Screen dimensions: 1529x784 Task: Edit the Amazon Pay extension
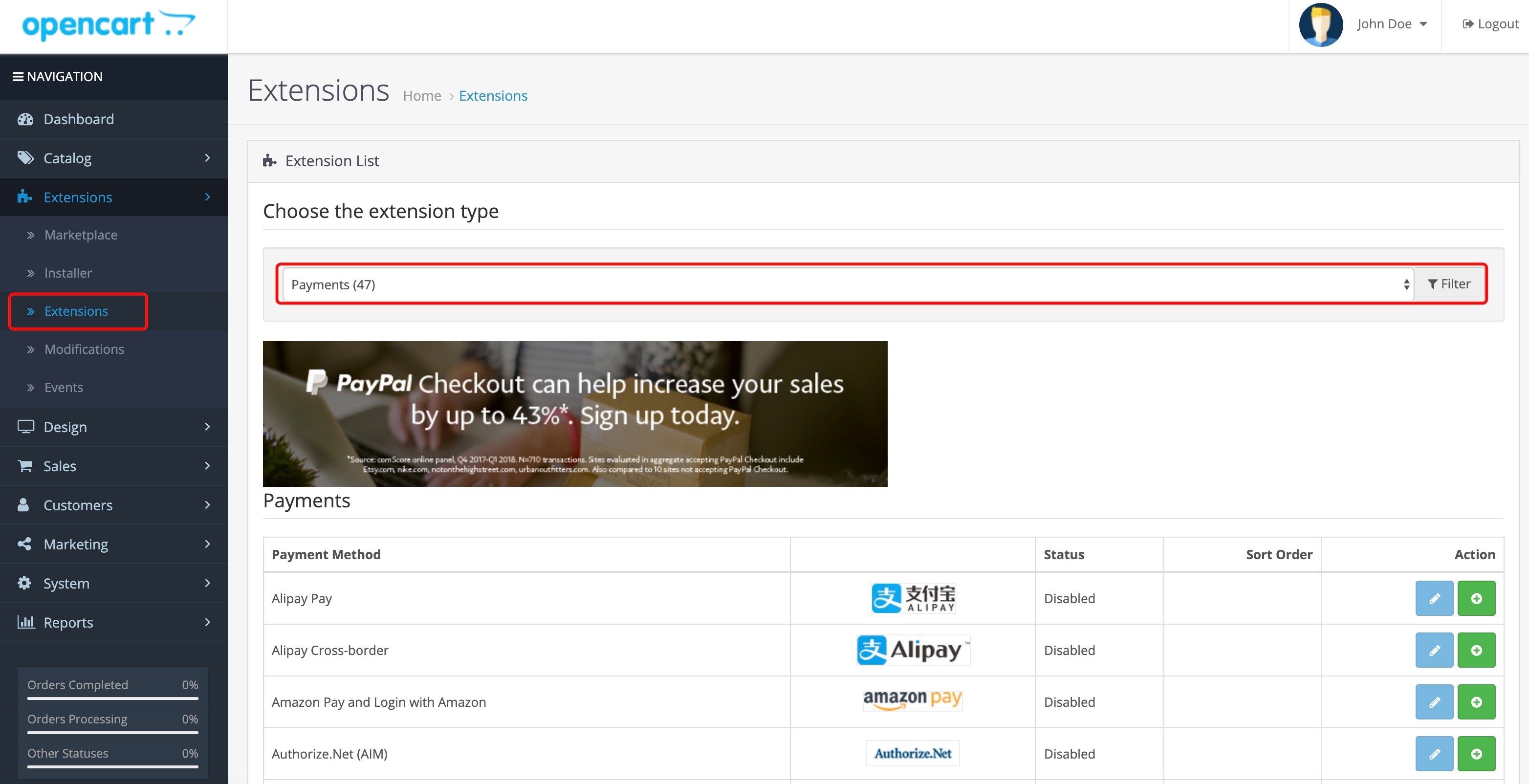coord(1434,702)
